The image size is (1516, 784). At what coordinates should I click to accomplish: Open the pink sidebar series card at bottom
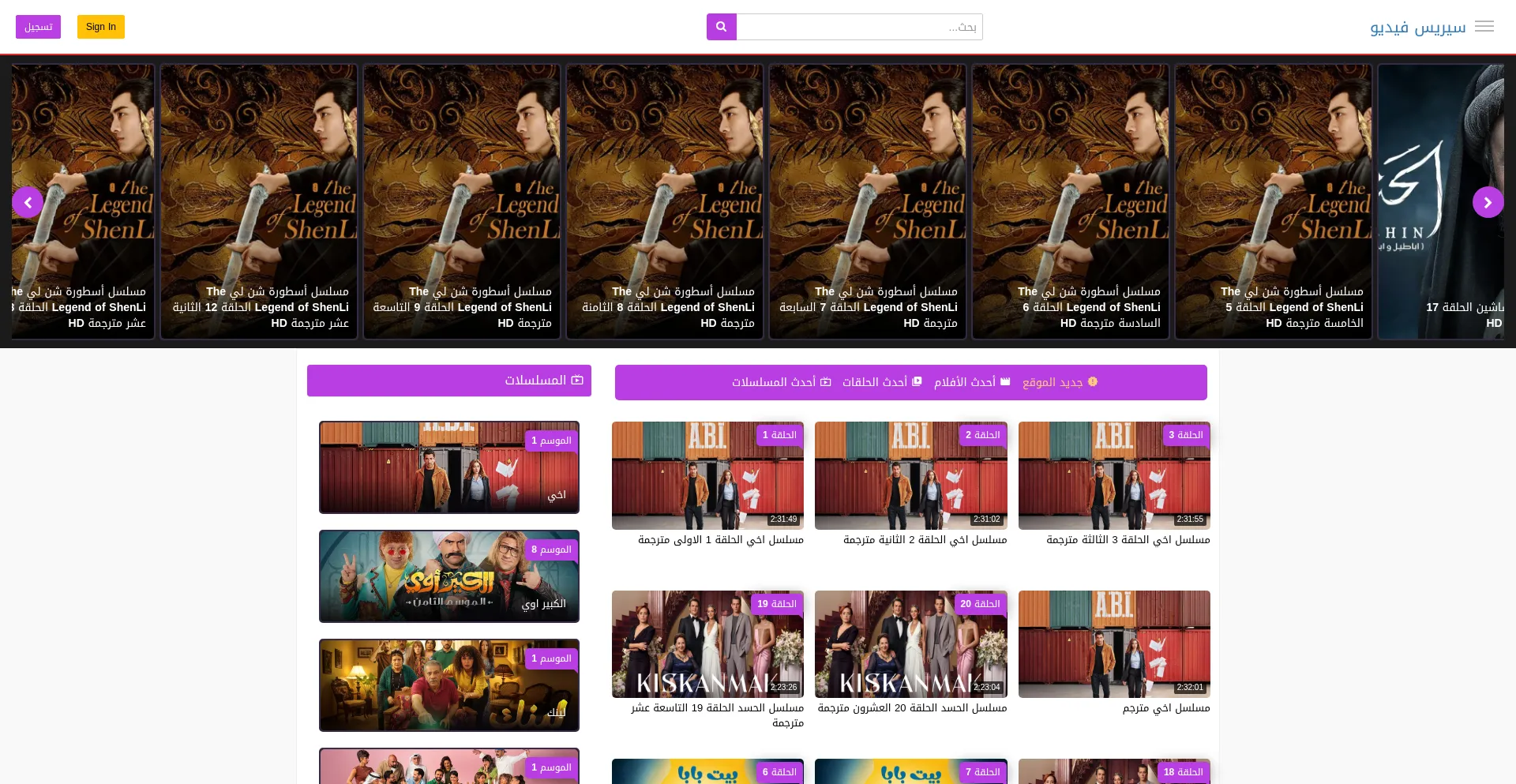pos(449,766)
